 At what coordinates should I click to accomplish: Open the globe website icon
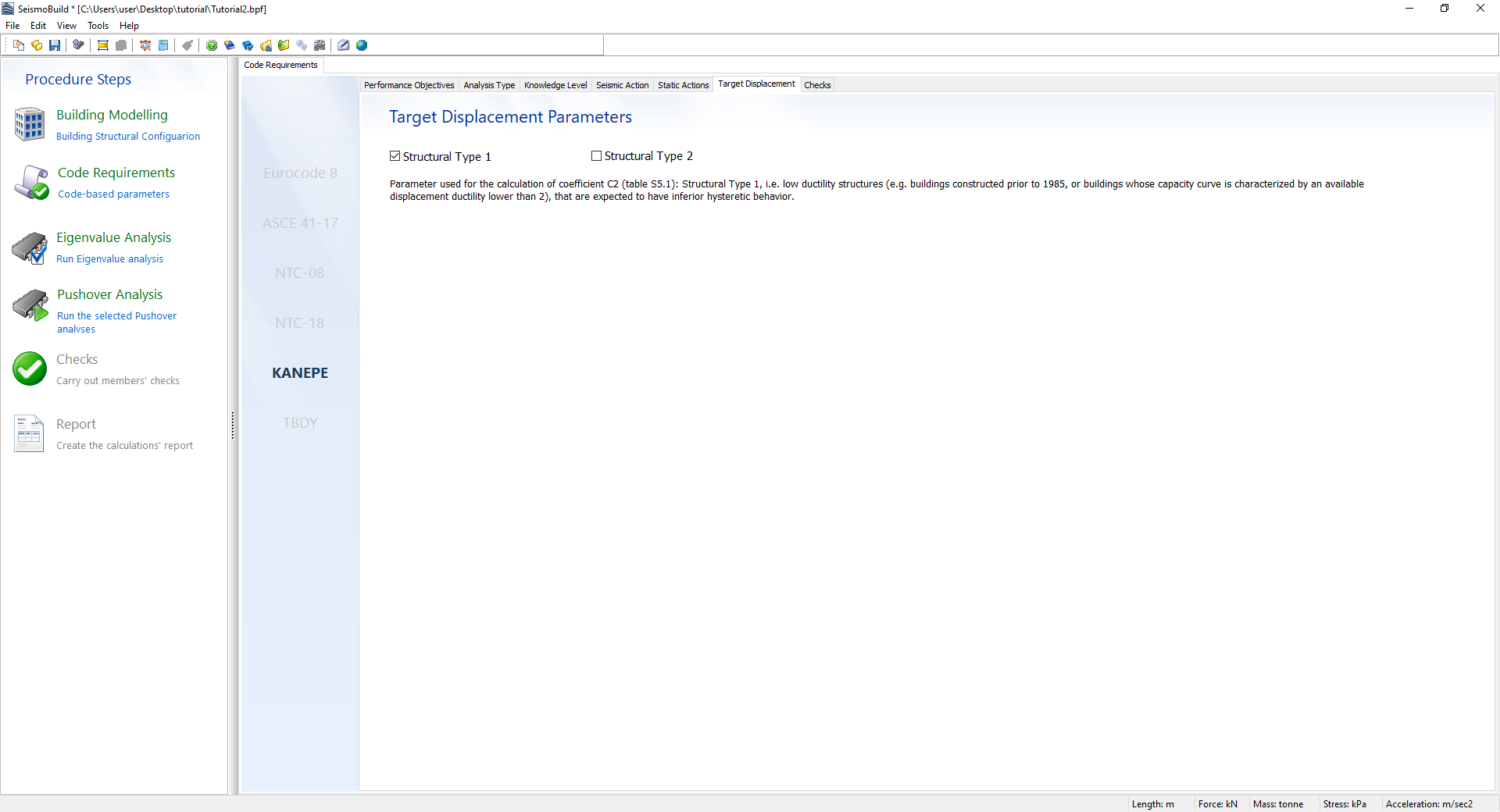pyautogui.click(x=362, y=45)
